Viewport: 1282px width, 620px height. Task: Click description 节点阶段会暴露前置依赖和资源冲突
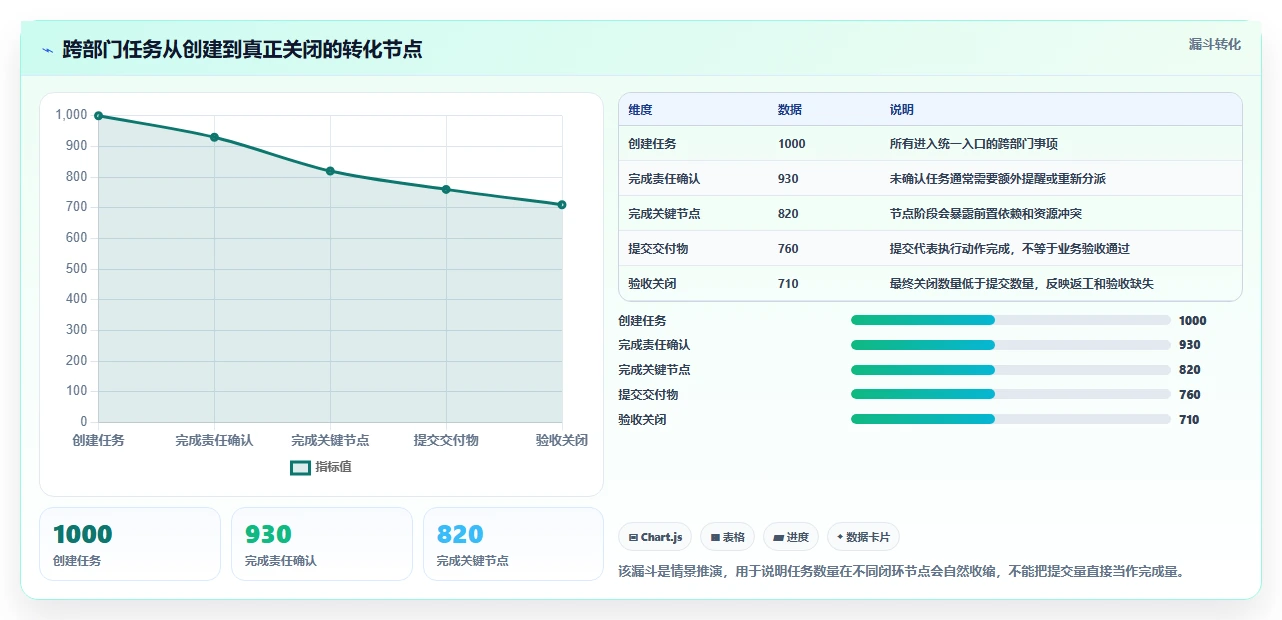pyautogui.click(x=986, y=214)
